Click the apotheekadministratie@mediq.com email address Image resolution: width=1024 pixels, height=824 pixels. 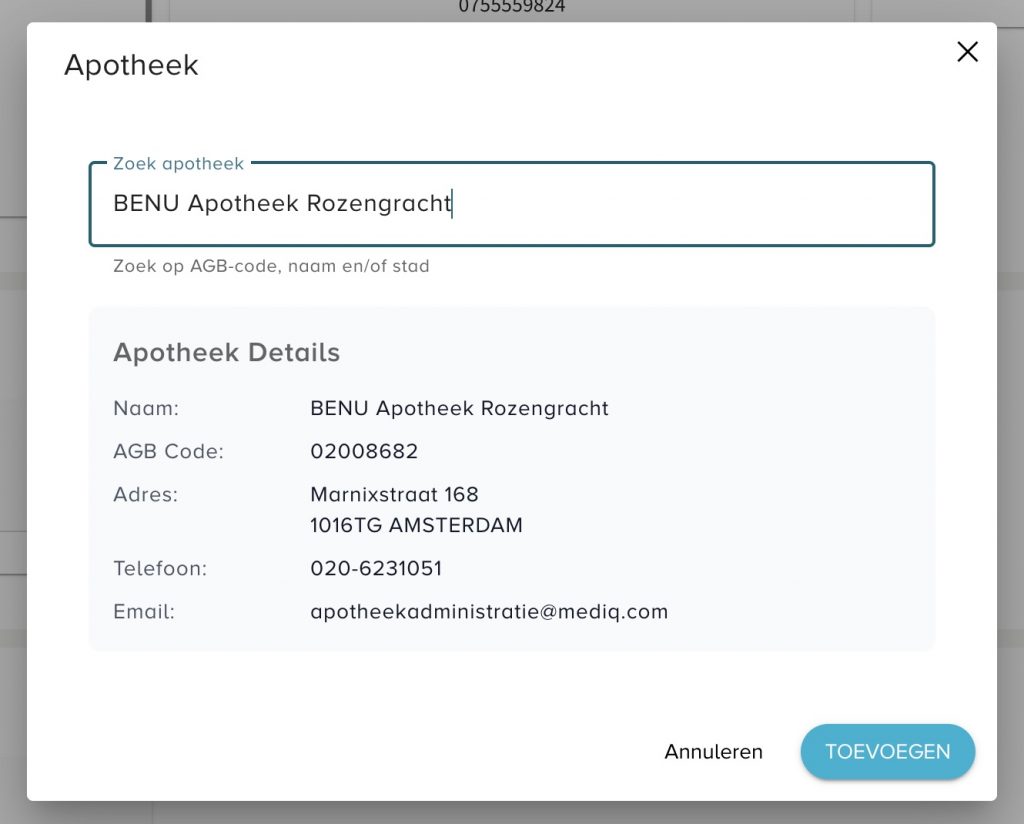[489, 612]
